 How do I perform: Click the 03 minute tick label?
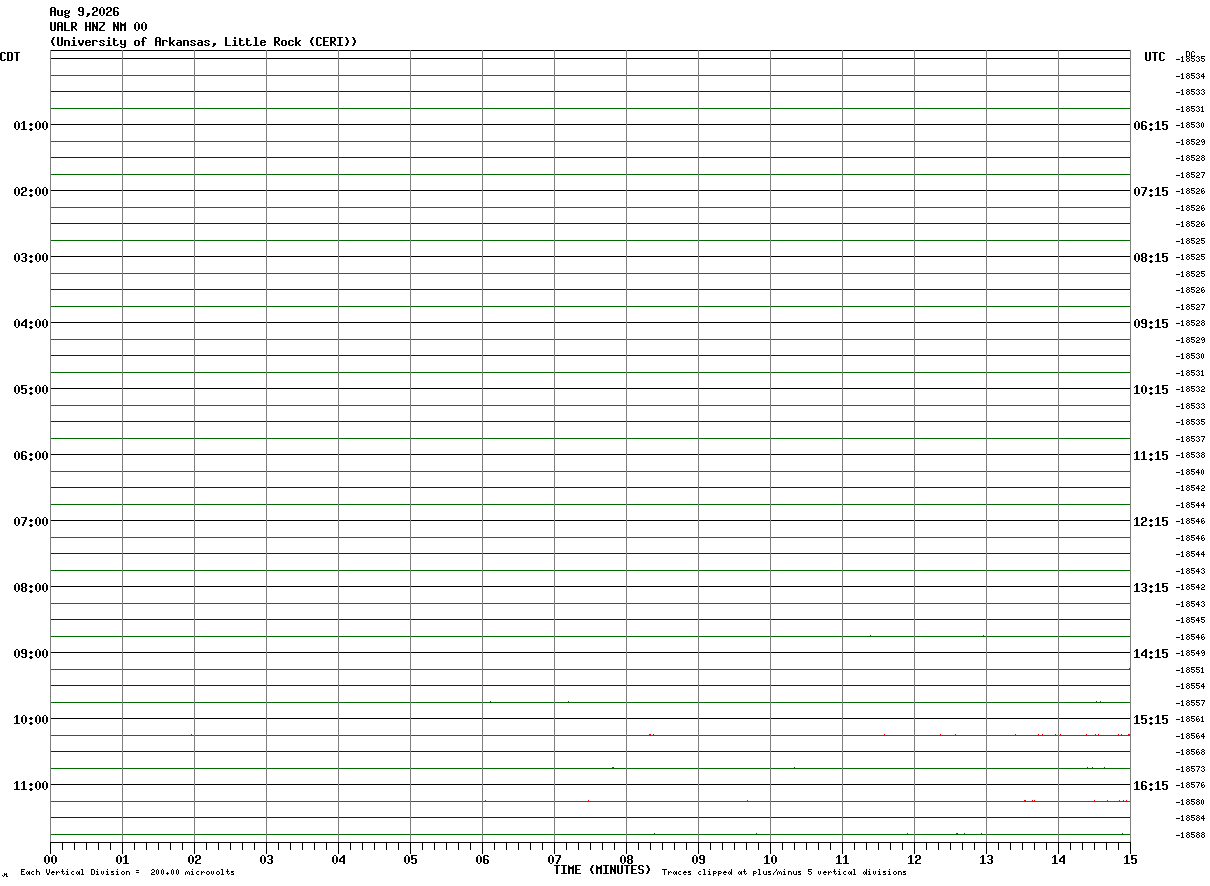267,859
